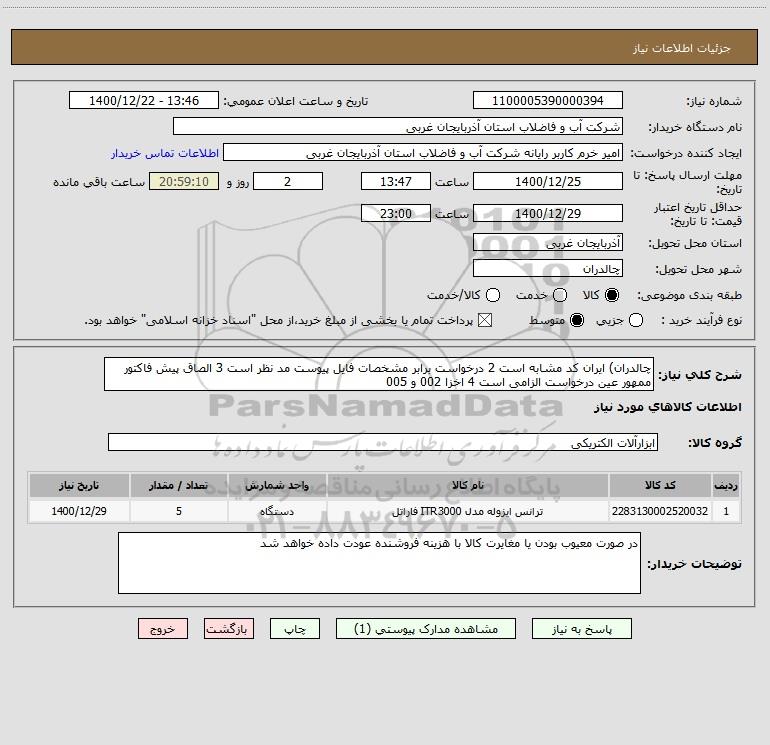Click the quantity cell showing 5
The width and height of the screenshot is (770, 745).
tap(179, 511)
